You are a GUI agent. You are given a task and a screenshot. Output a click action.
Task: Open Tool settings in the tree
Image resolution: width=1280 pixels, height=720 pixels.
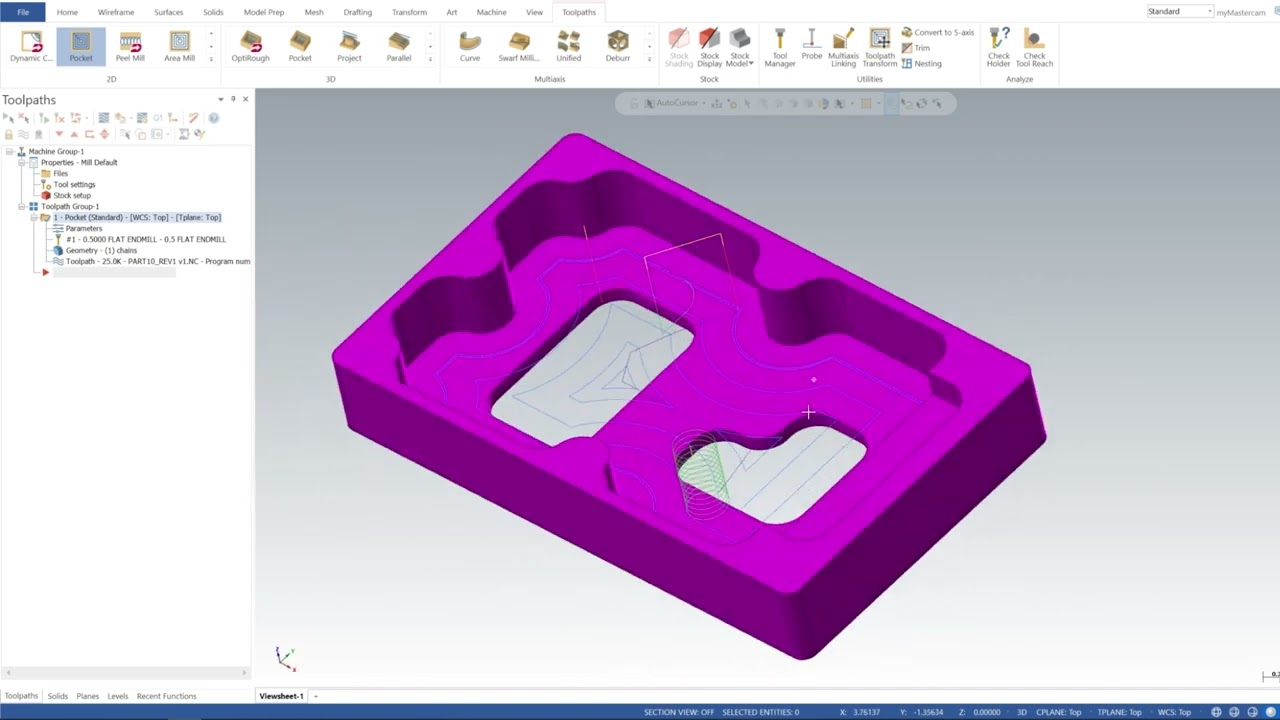[x=74, y=184]
